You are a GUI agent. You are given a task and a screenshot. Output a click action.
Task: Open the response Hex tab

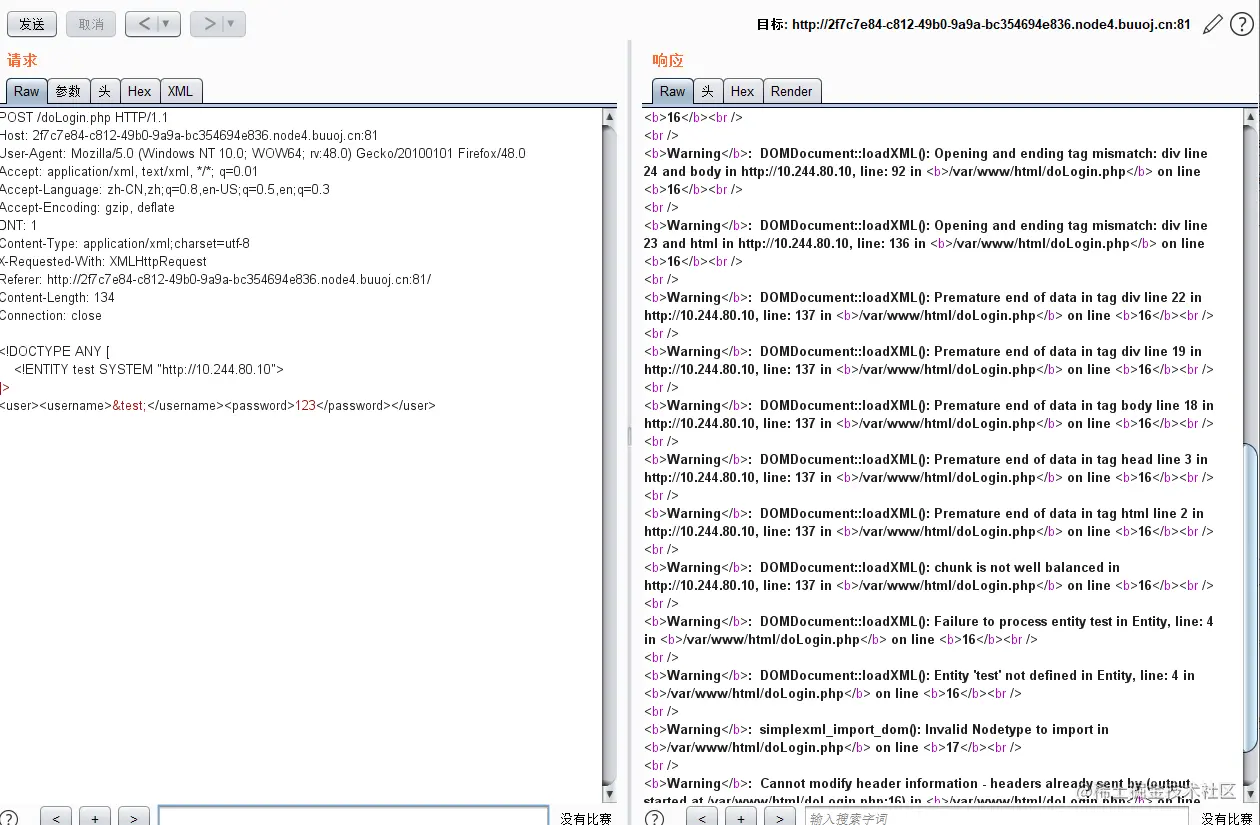[743, 91]
